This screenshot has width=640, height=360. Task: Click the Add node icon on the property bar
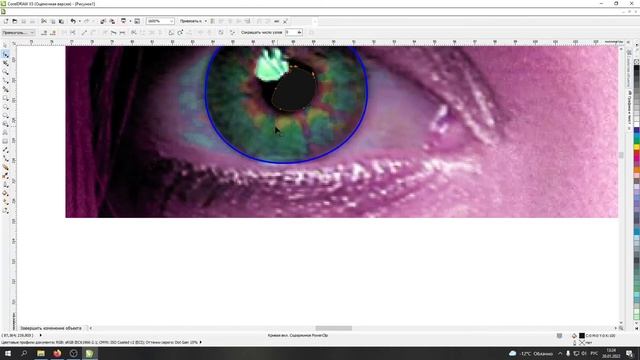point(44,32)
